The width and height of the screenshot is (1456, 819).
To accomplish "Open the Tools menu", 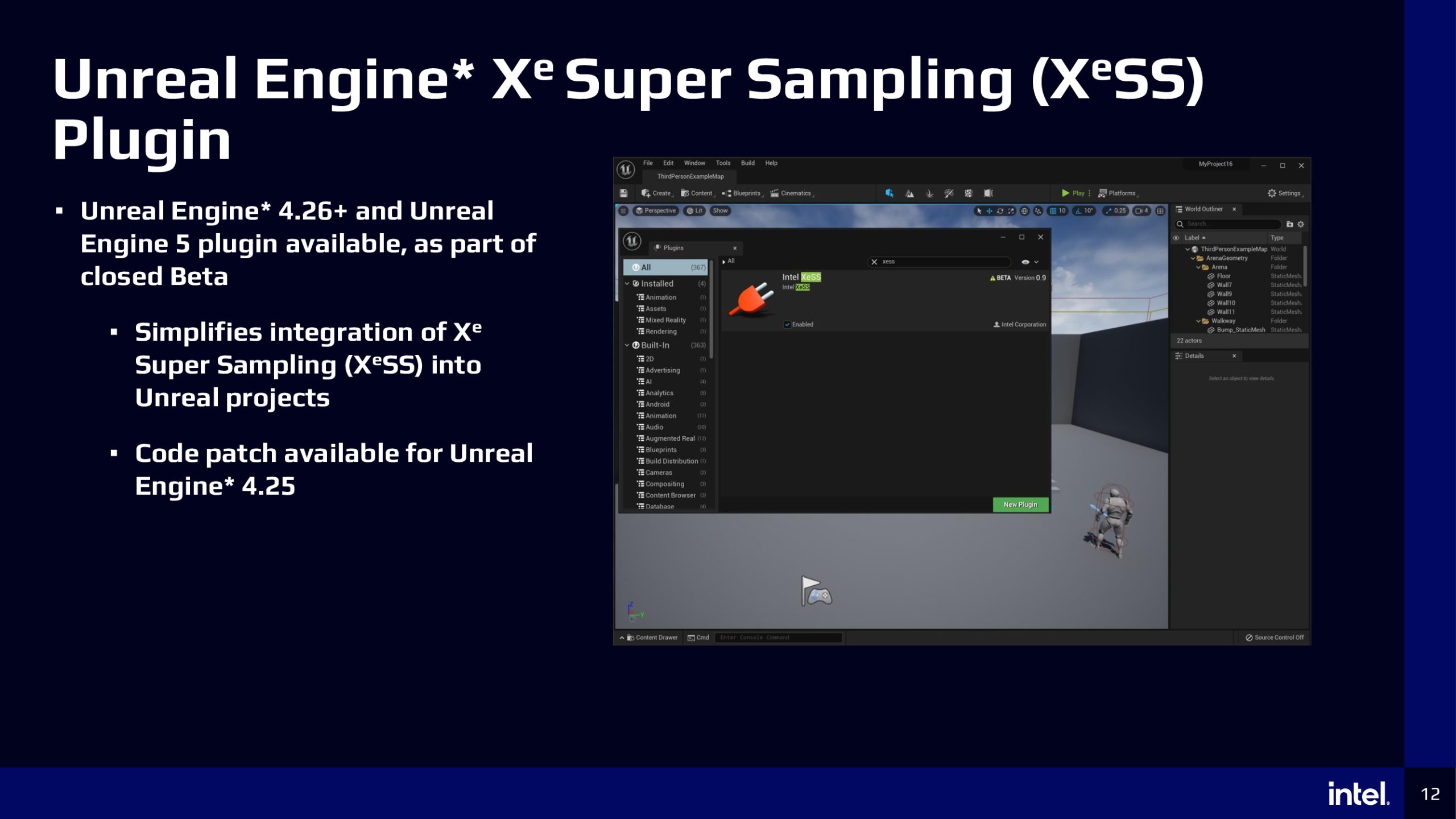I will (x=723, y=163).
